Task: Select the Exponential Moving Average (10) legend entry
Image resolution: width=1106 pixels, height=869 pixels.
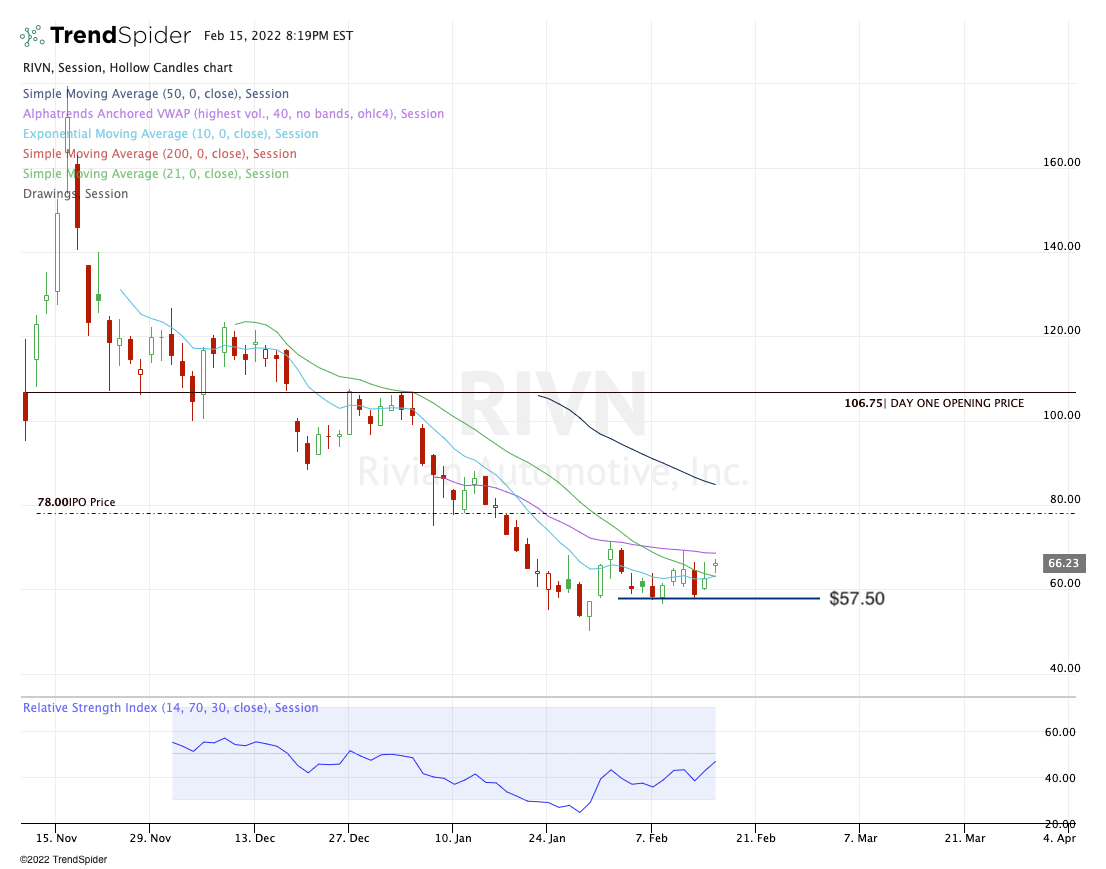Action: pos(171,134)
